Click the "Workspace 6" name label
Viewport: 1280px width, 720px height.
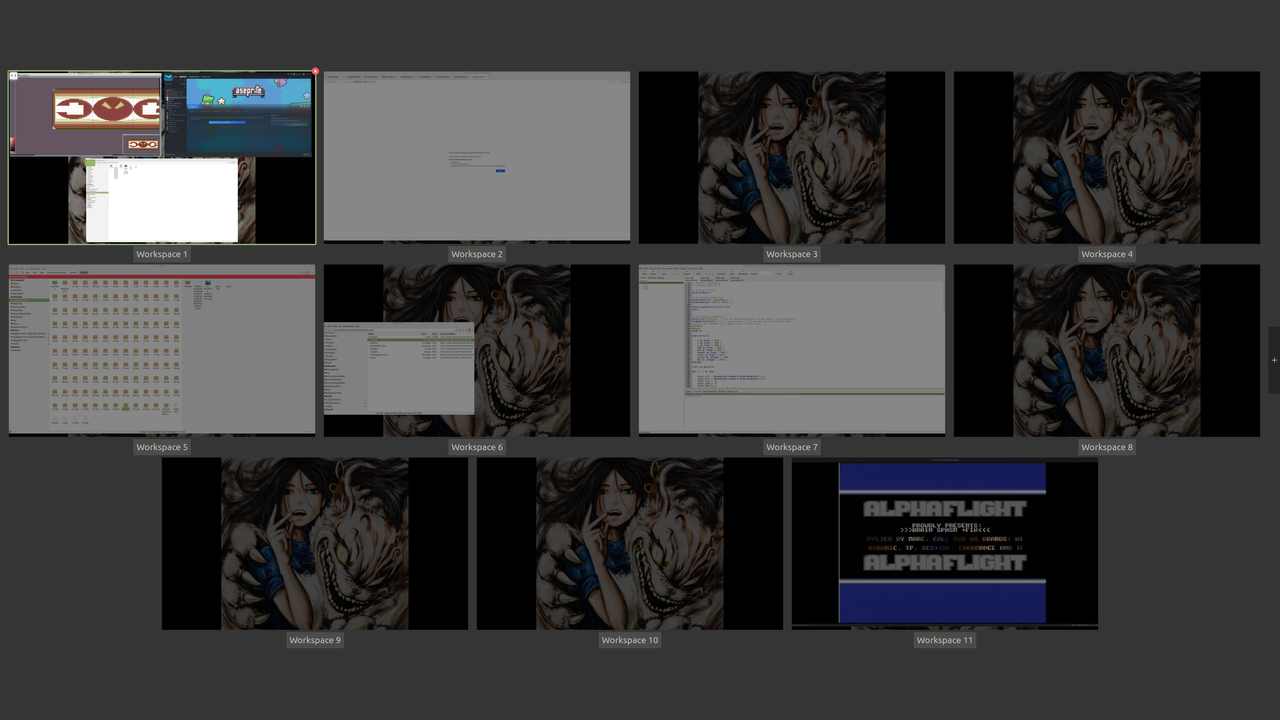pyautogui.click(x=477, y=447)
